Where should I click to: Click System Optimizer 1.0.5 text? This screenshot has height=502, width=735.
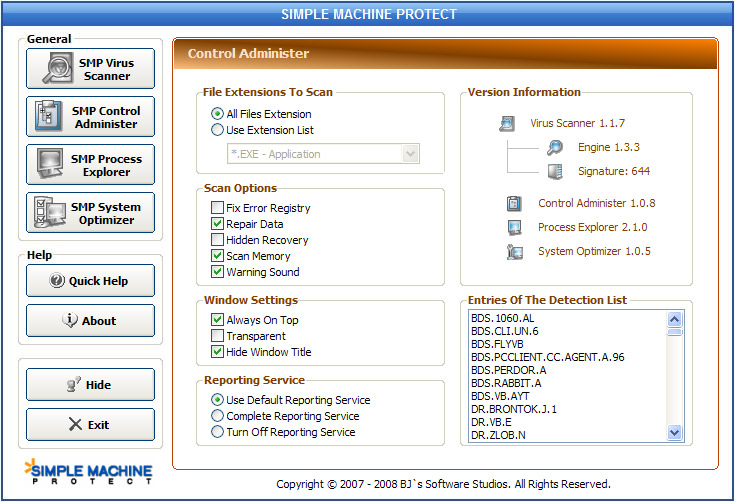[594, 251]
